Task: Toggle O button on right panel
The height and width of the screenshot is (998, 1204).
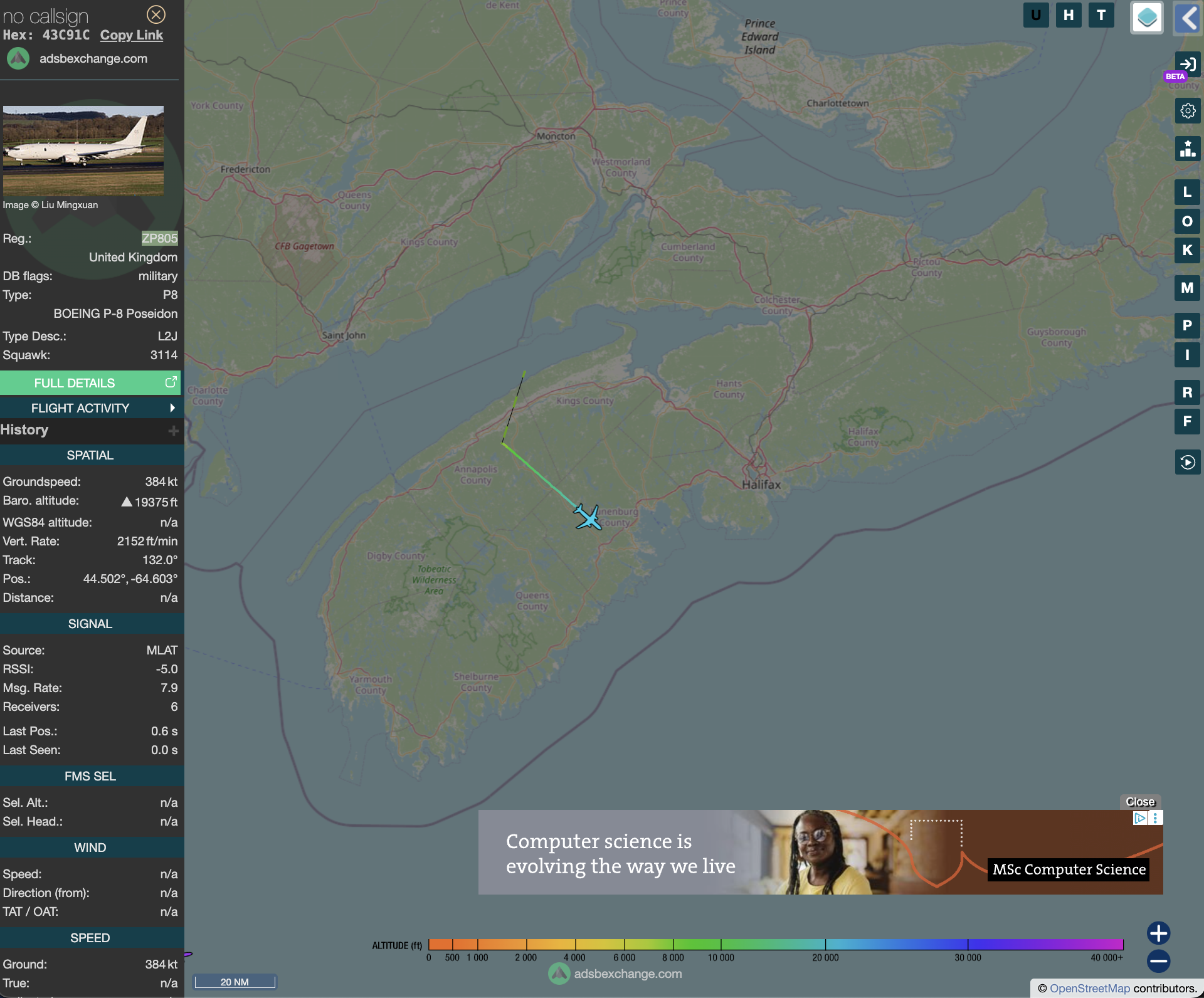Action: (1188, 221)
